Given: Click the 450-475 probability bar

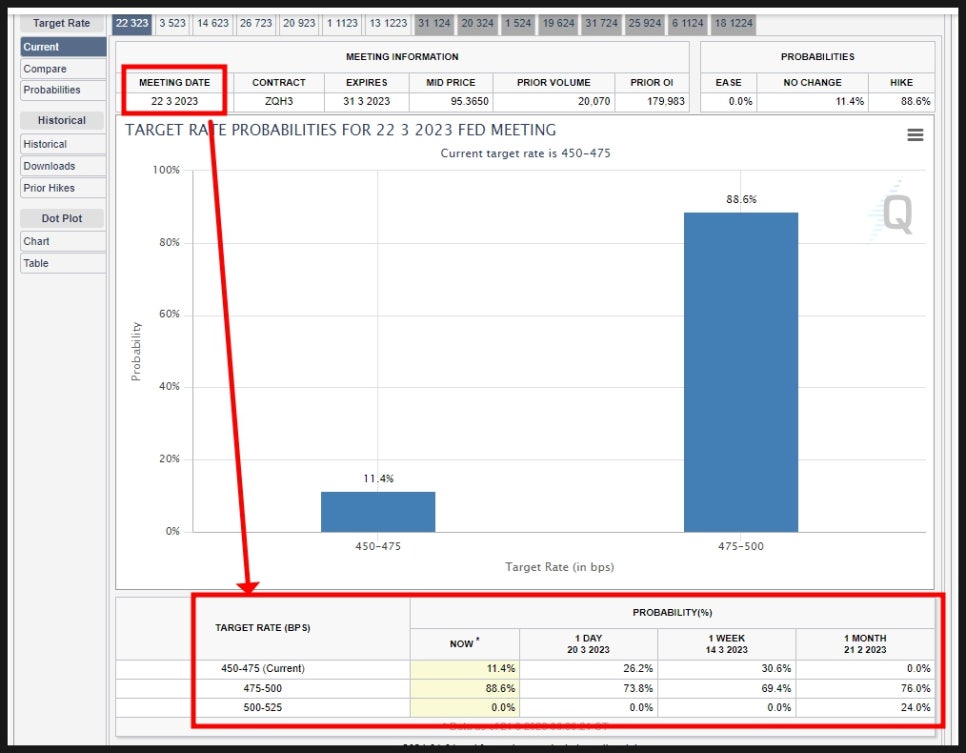Looking at the screenshot, I should (x=378, y=511).
